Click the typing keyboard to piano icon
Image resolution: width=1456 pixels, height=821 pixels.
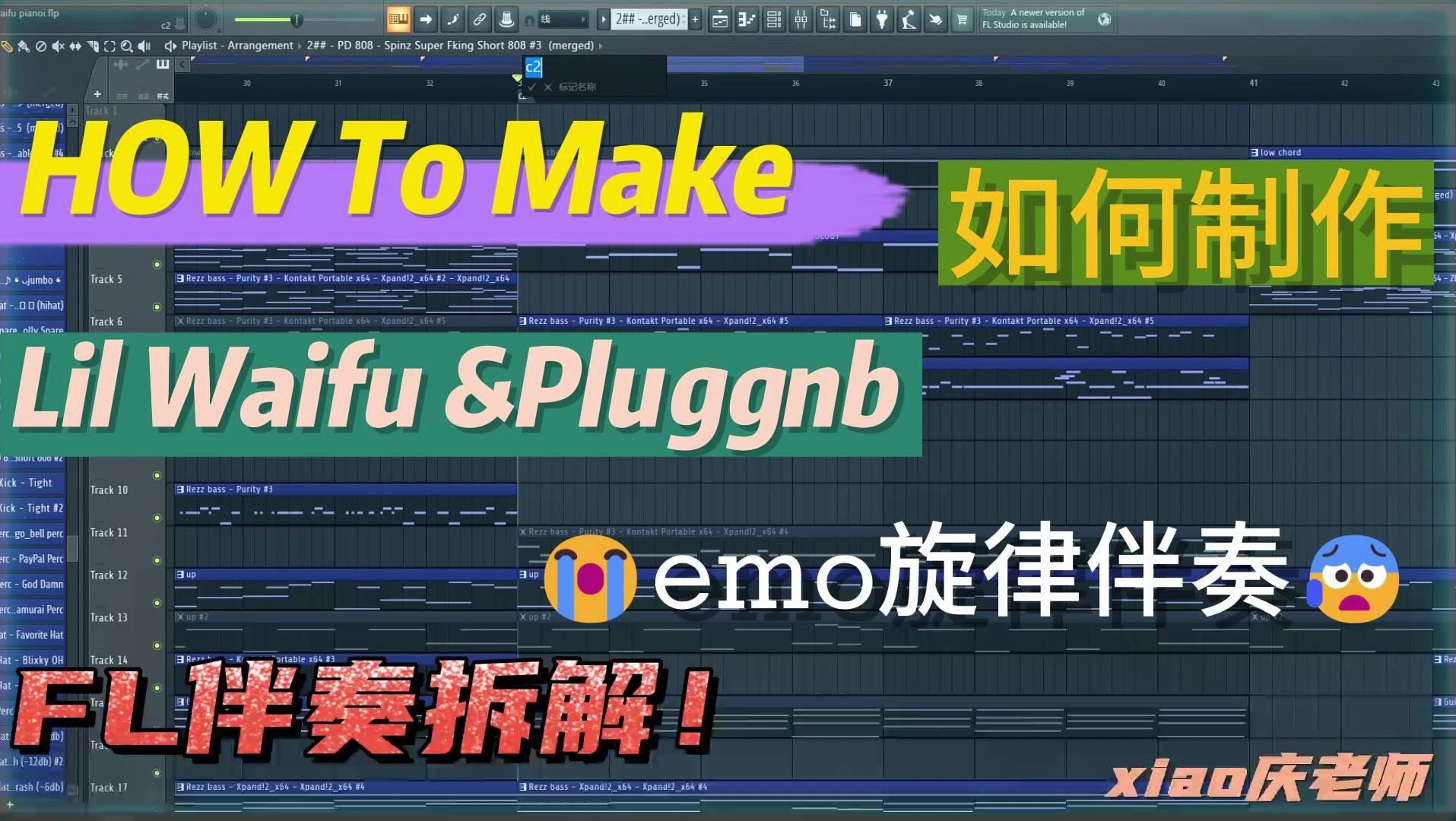coord(398,20)
